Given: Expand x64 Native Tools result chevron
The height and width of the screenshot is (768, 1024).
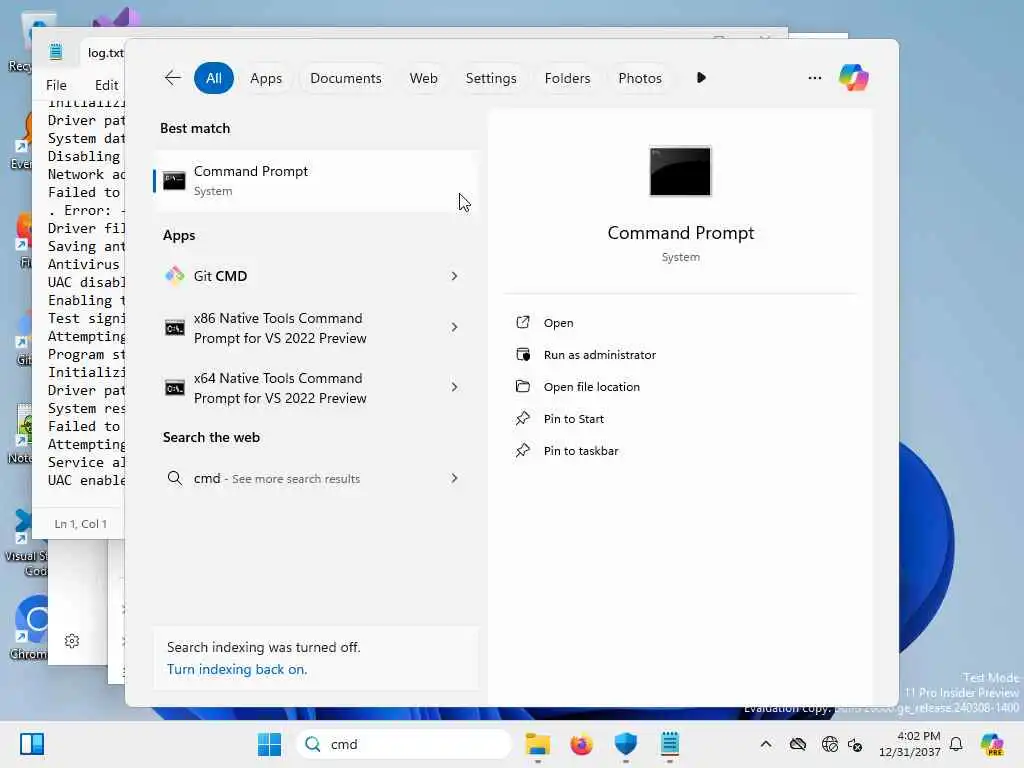Looking at the screenshot, I should tap(454, 387).
